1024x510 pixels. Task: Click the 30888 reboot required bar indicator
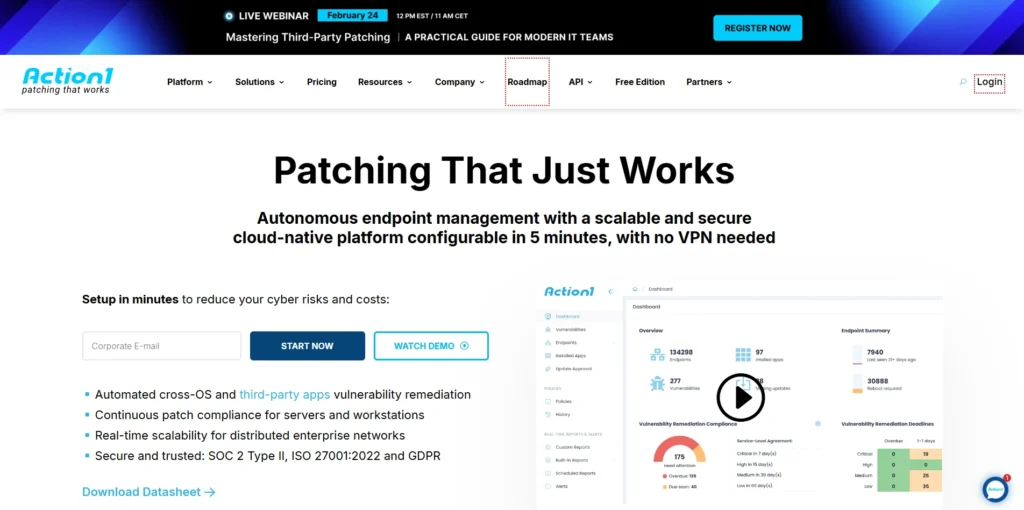click(857, 383)
